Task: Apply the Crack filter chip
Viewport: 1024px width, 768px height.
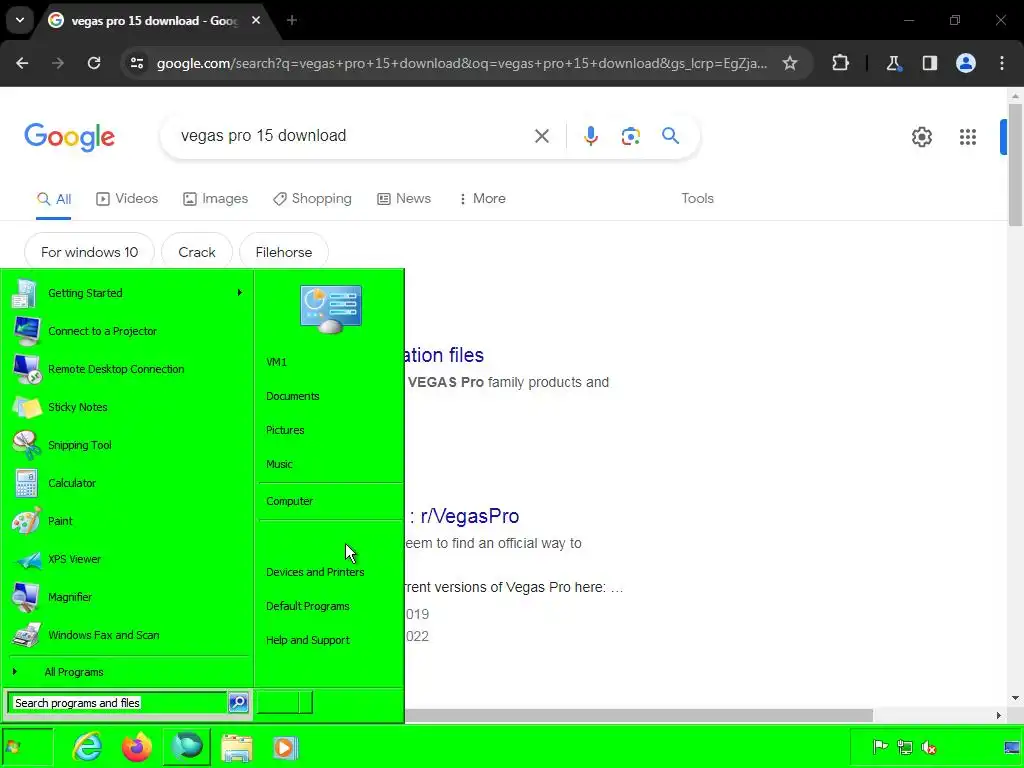Action: [197, 252]
